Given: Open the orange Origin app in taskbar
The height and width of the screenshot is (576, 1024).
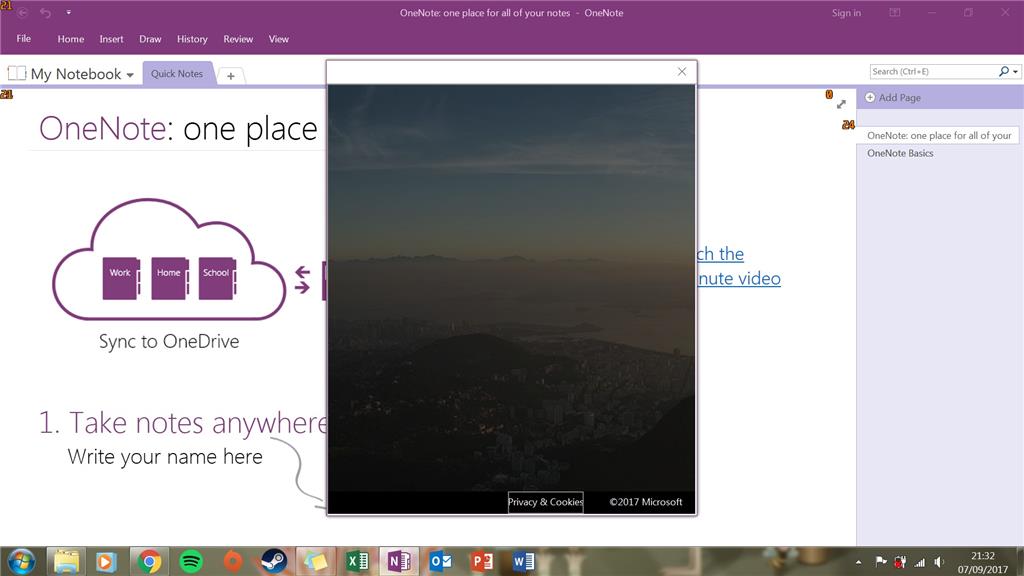Looking at the screenshot, I should point(232,561).
